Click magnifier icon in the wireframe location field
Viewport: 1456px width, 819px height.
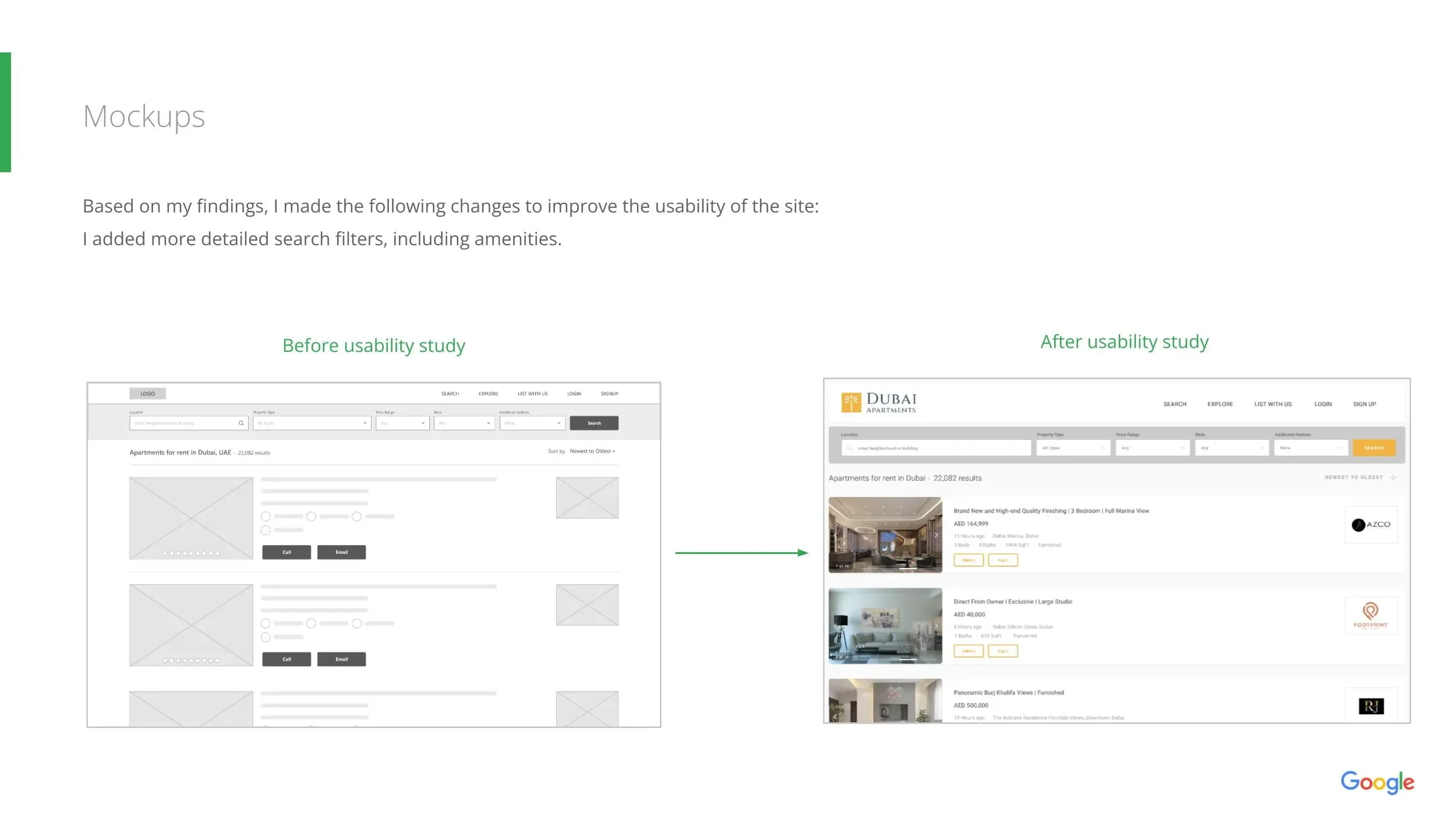tap(241, 423)
